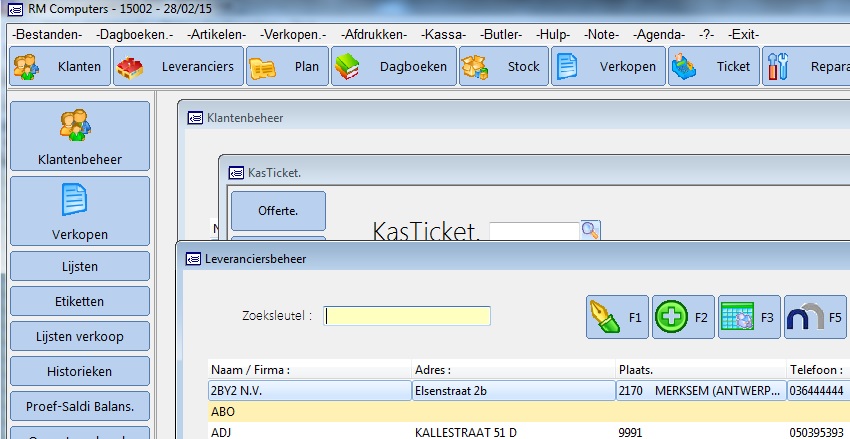The height and width of the screenshot is (439, 850).
Task: Open the Kassa menu
Action: [444, 34]
